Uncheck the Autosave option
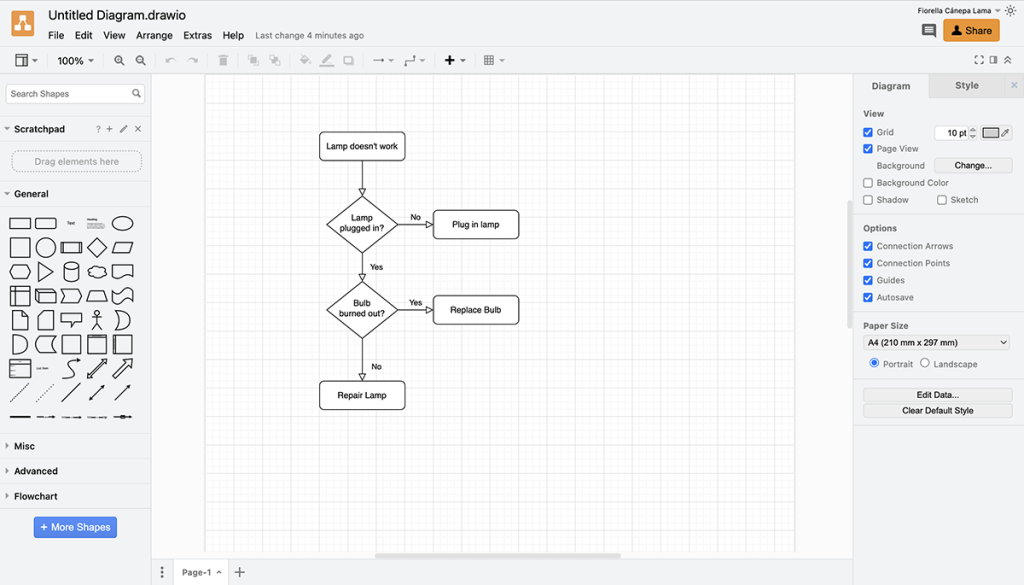 tap(868, 297)
